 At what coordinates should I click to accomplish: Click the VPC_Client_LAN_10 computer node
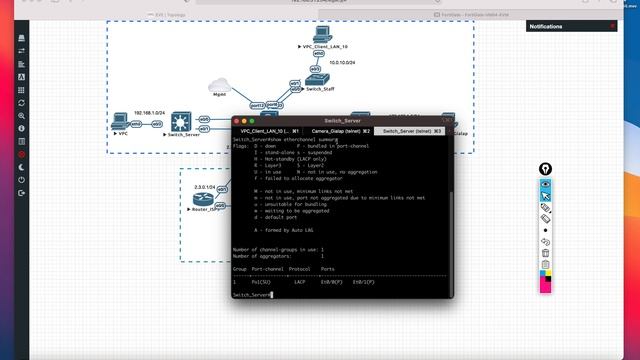click(322, 34)
